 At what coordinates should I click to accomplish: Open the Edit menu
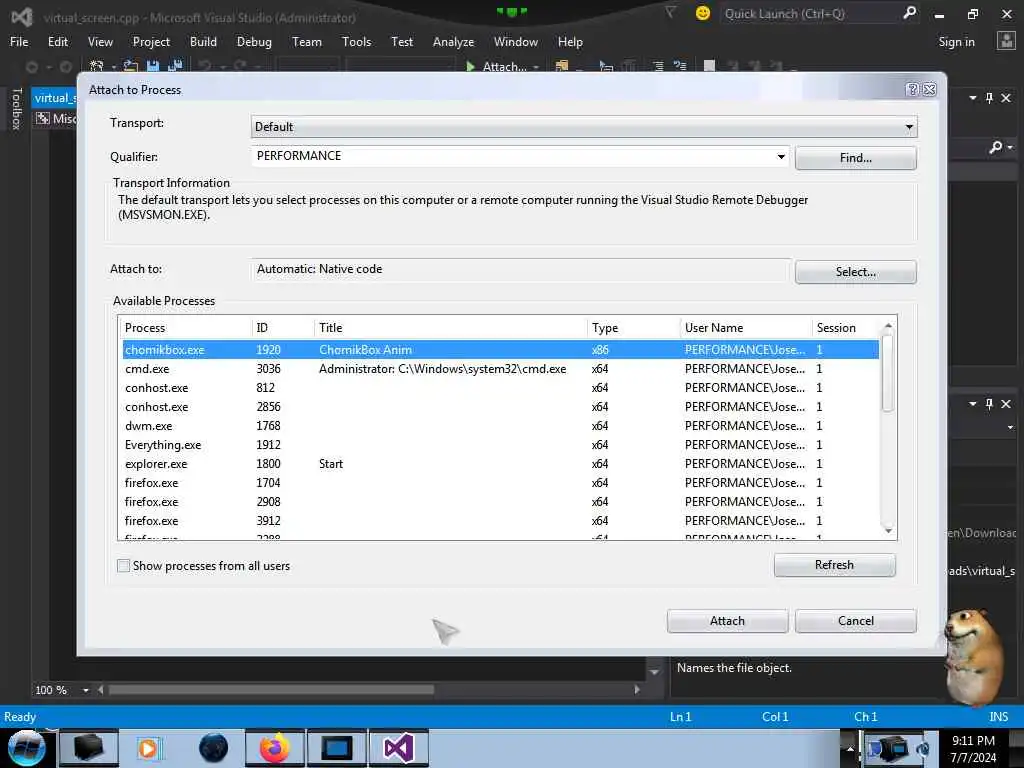click(x=57, y=42)
